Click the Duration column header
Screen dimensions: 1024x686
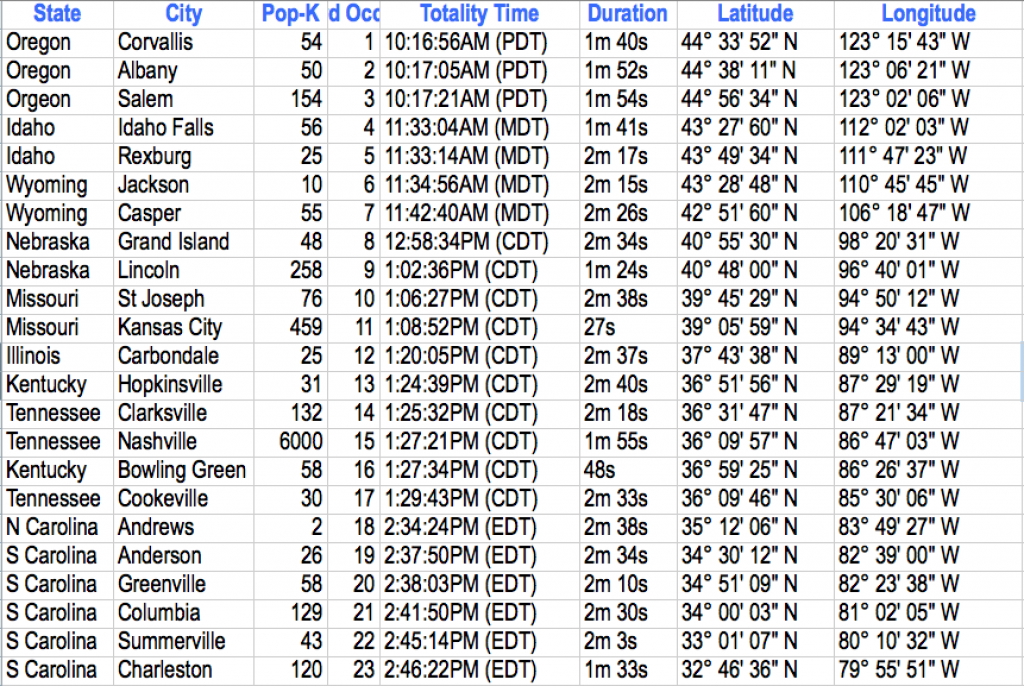tap(627, 14)
